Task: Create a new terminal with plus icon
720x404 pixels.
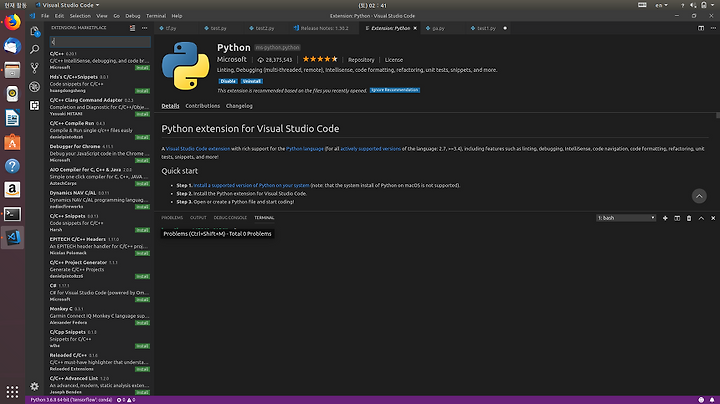Action: tap(665, 218)
